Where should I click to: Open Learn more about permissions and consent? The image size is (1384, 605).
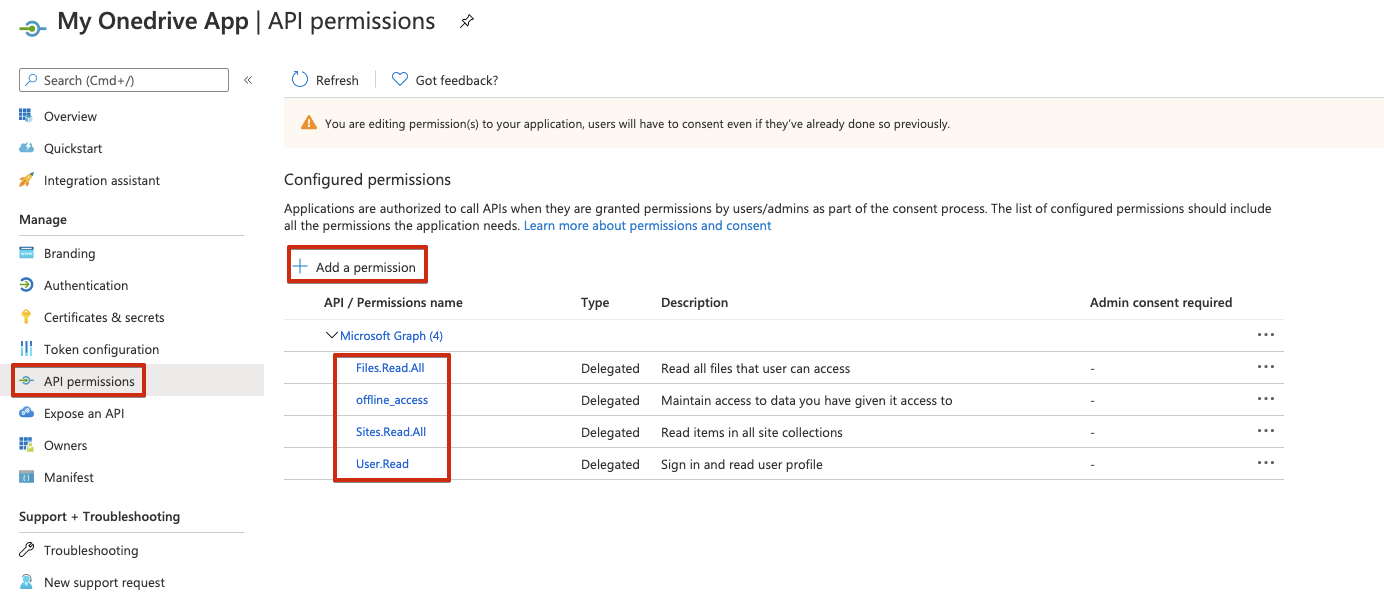tap(647, 226)
